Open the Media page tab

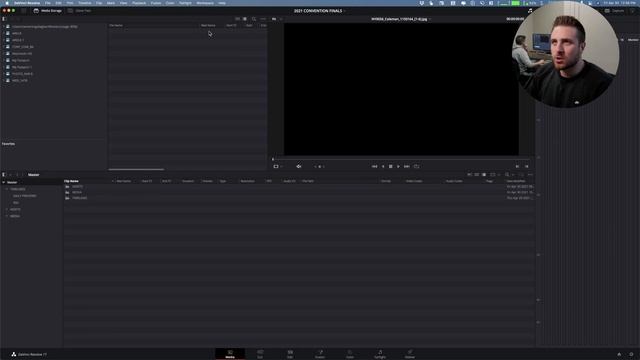[230, 354]
